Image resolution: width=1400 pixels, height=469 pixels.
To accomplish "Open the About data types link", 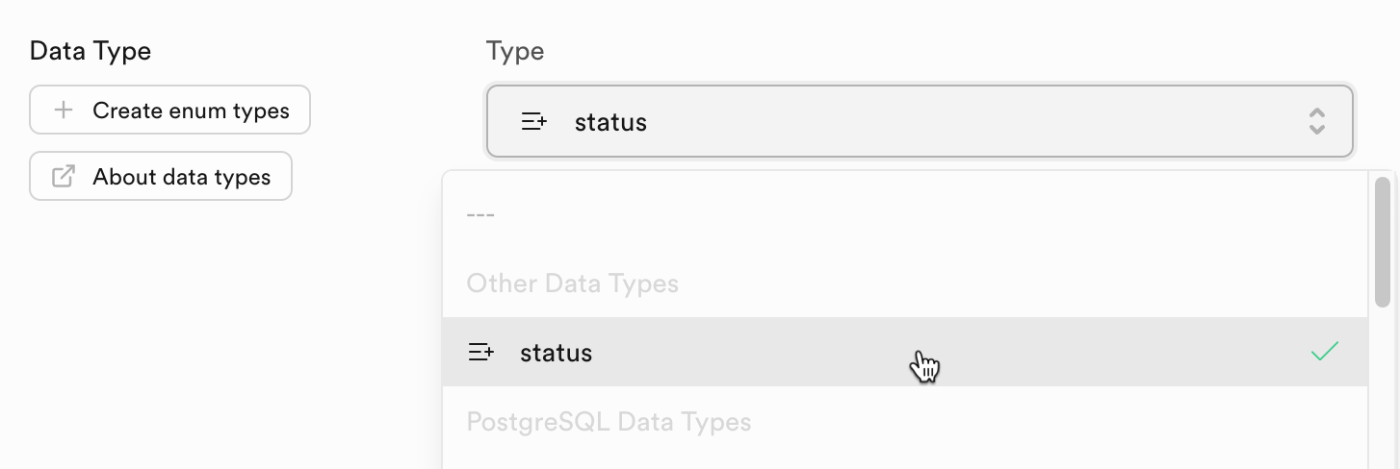I will point(161,177).
